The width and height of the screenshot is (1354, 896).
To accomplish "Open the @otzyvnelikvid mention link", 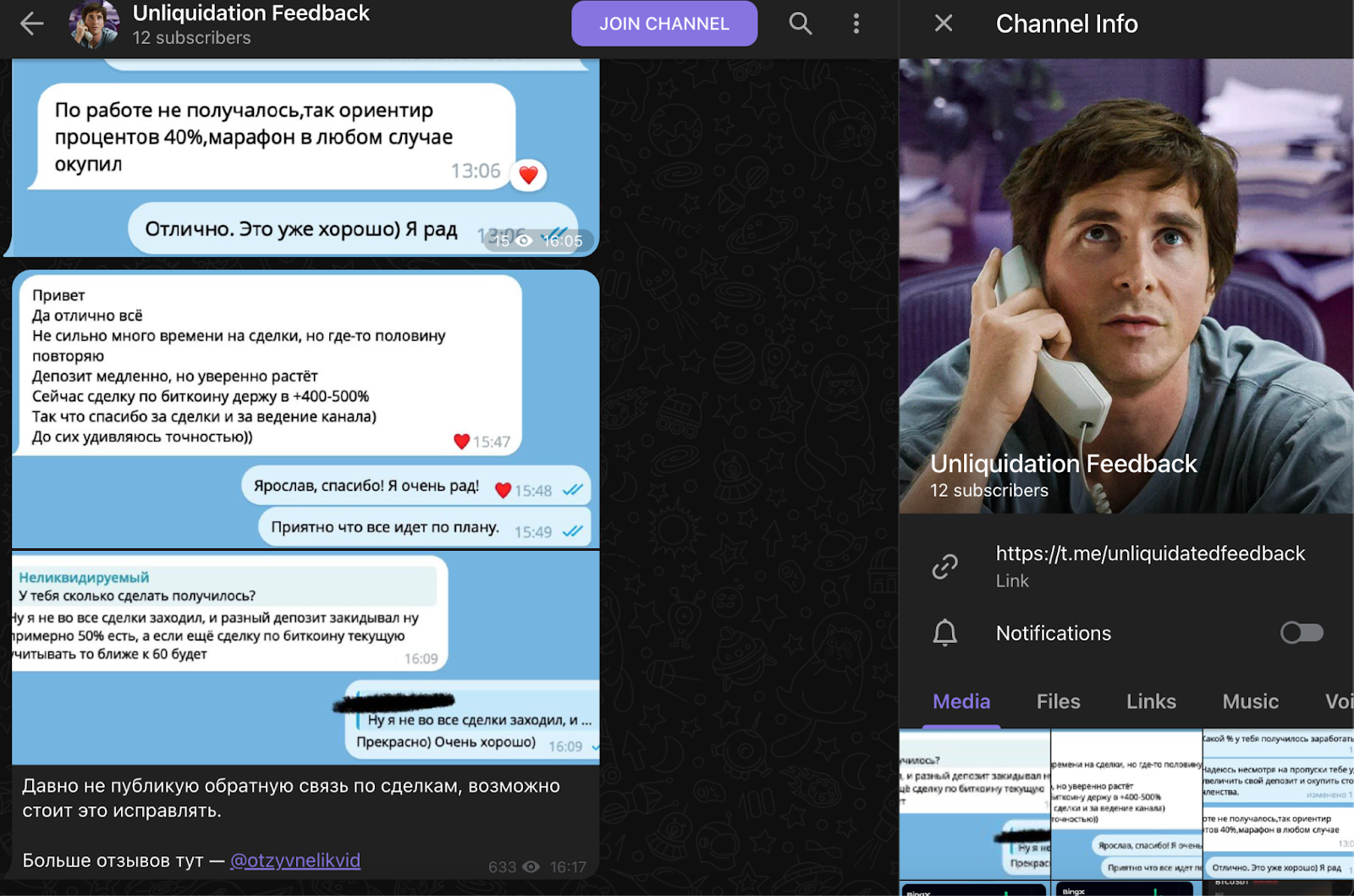I will click(x=295, y=860).
